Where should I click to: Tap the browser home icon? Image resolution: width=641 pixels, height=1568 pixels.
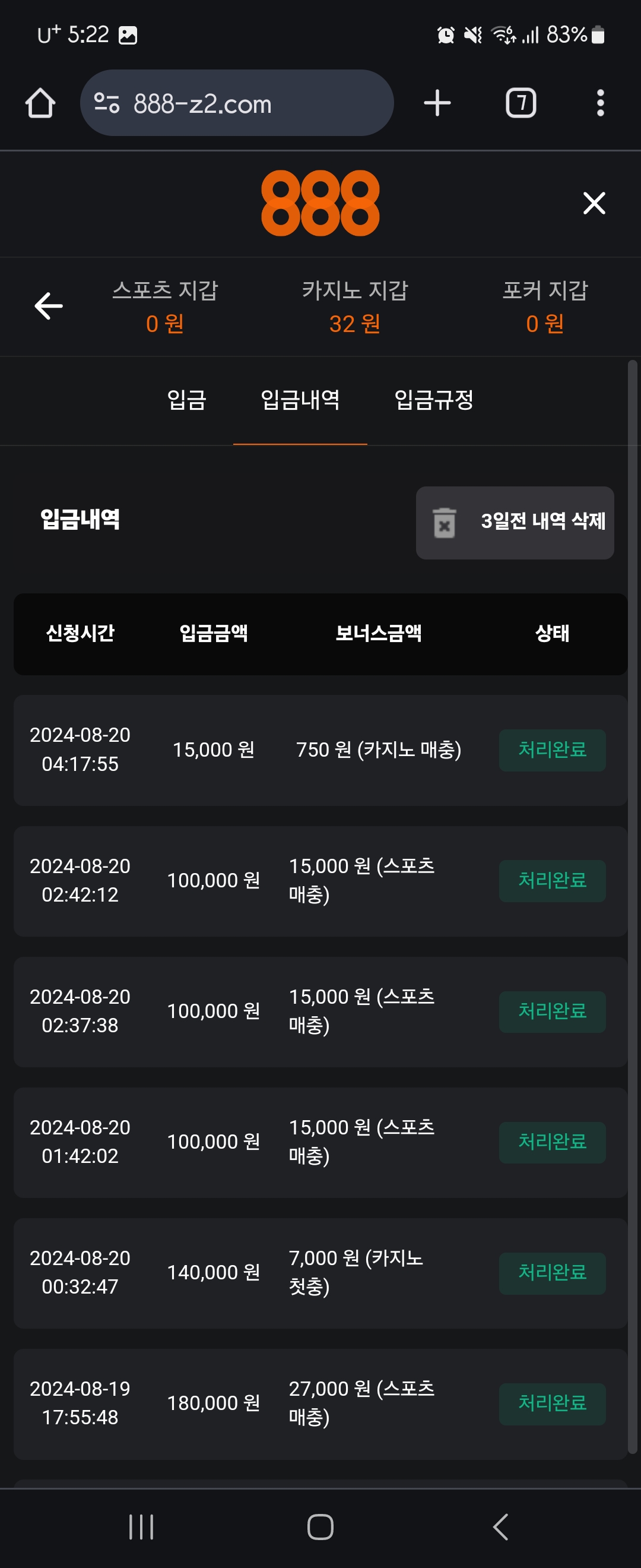(40, 103)
